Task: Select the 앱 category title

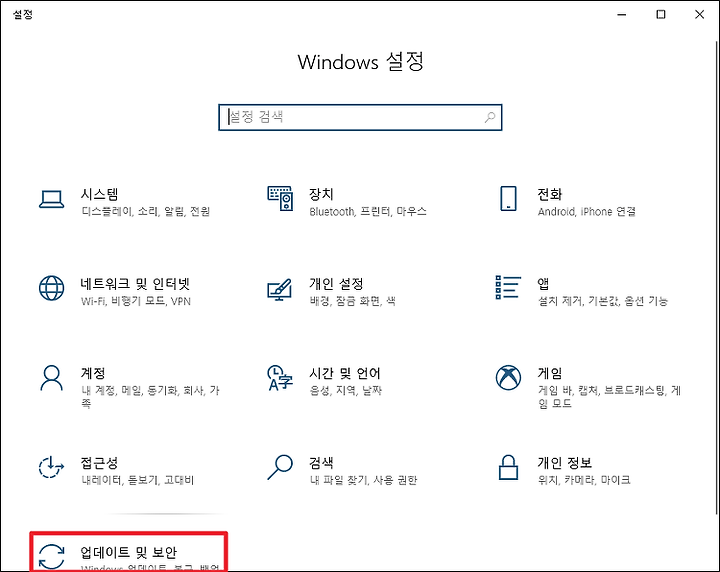Action: pyautogui.click(x=543, y=284)
